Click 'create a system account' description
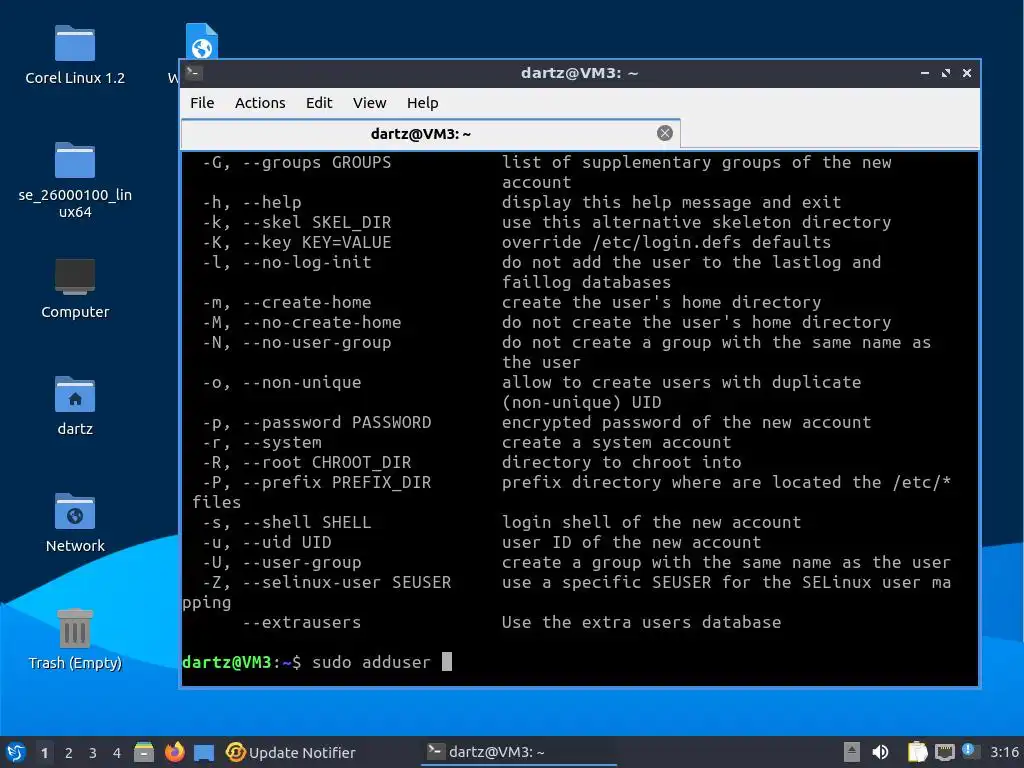 click(616, 442)
